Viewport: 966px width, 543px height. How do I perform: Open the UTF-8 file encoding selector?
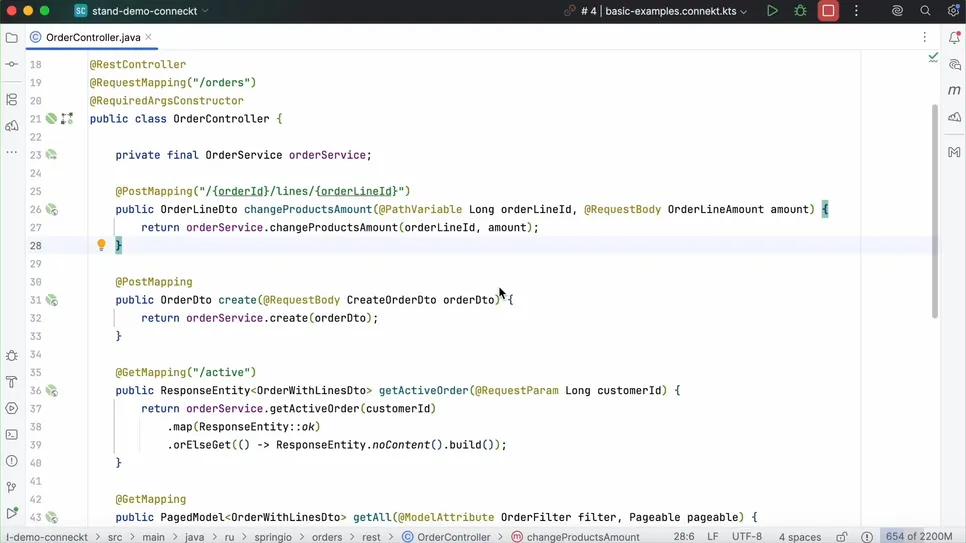(747, 537)
